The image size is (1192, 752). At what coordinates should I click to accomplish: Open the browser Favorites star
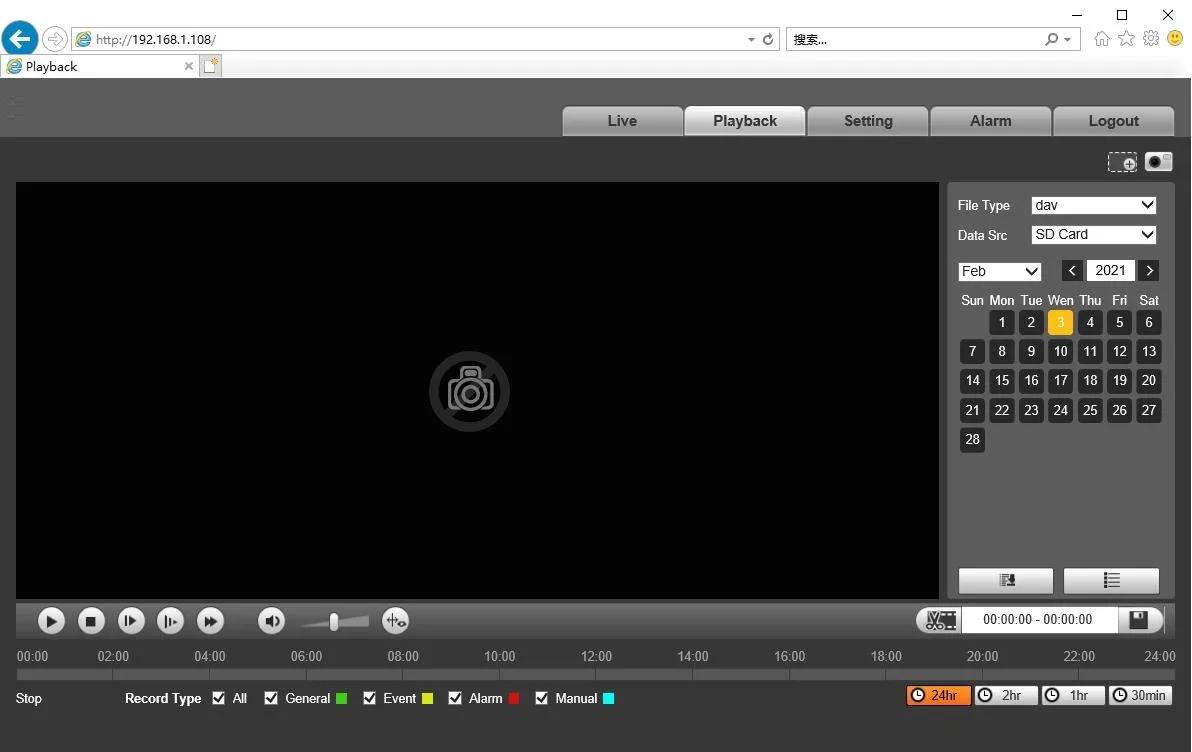click(x=1126, y=39)
